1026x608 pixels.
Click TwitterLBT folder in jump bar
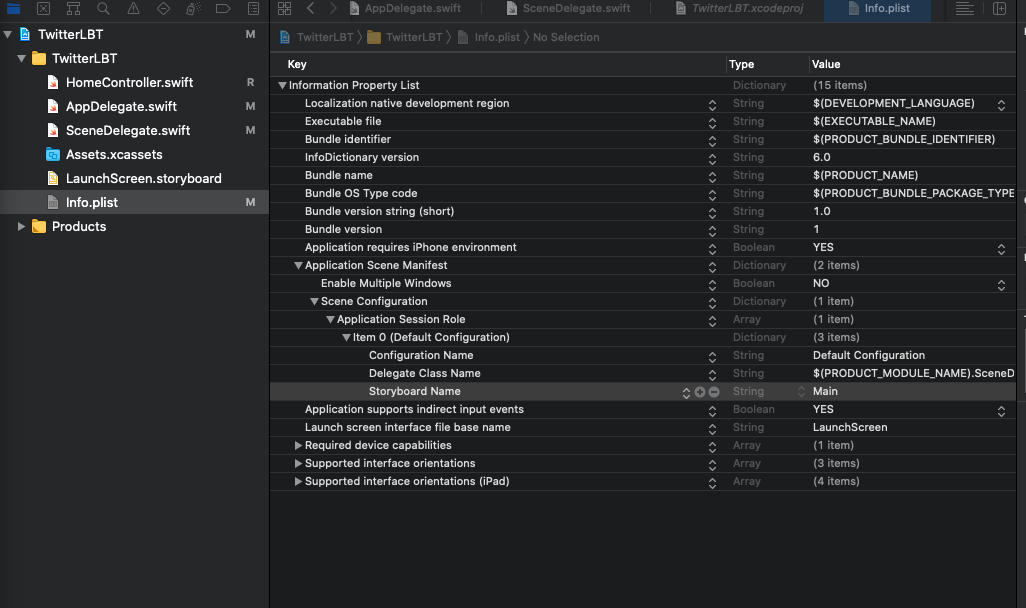coord(405,37)
